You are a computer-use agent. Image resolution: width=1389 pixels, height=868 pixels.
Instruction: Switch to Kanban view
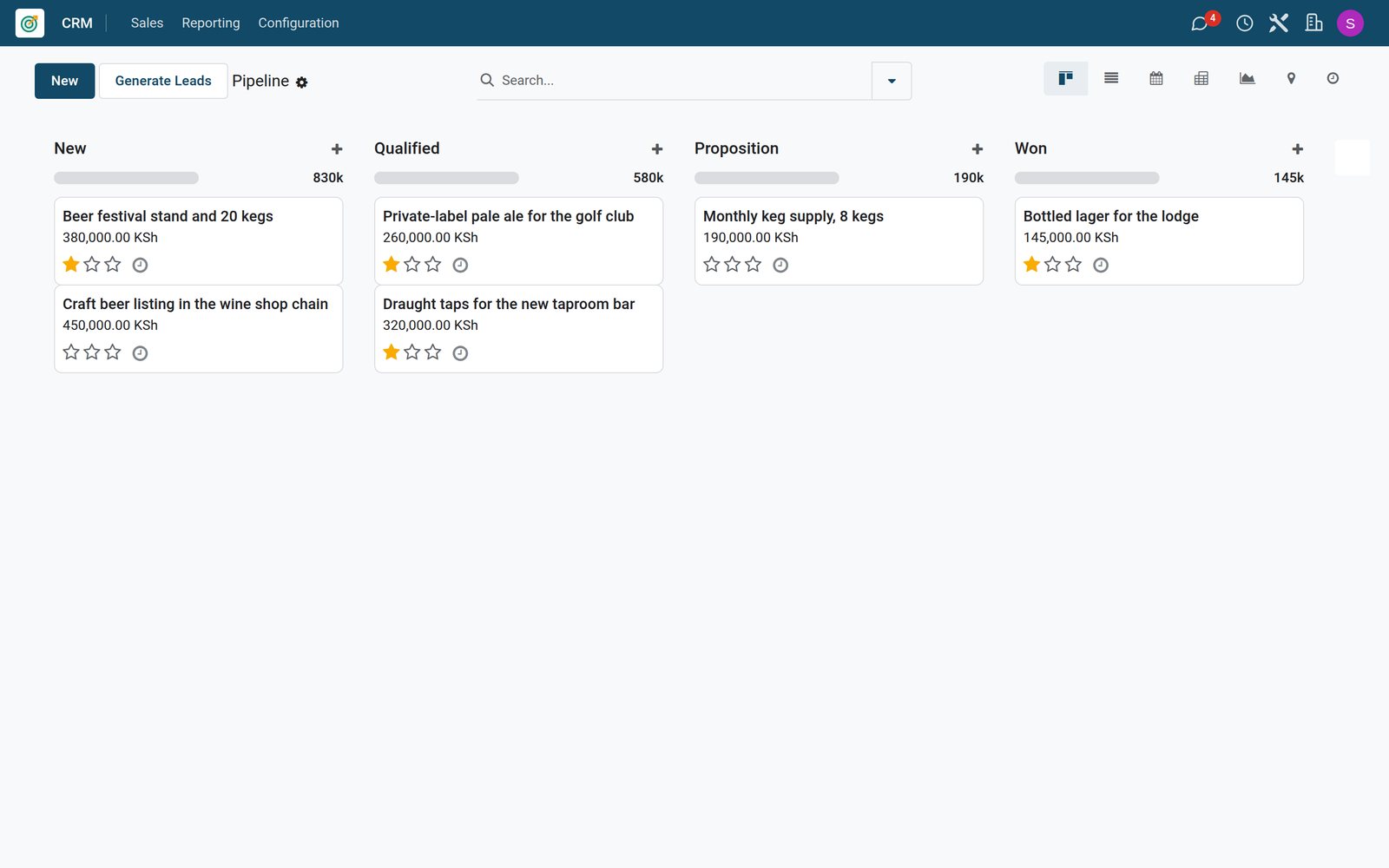[x=1065, y=78]
